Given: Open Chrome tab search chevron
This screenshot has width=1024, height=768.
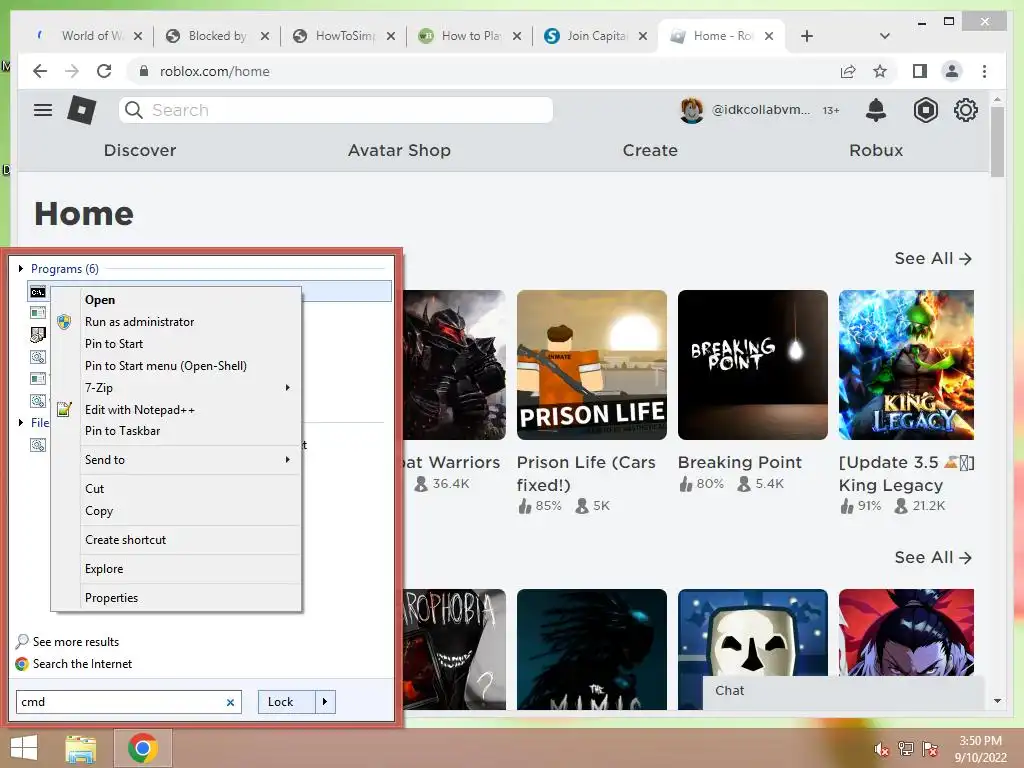Looking at the screenshot, I should click(885, 36).
